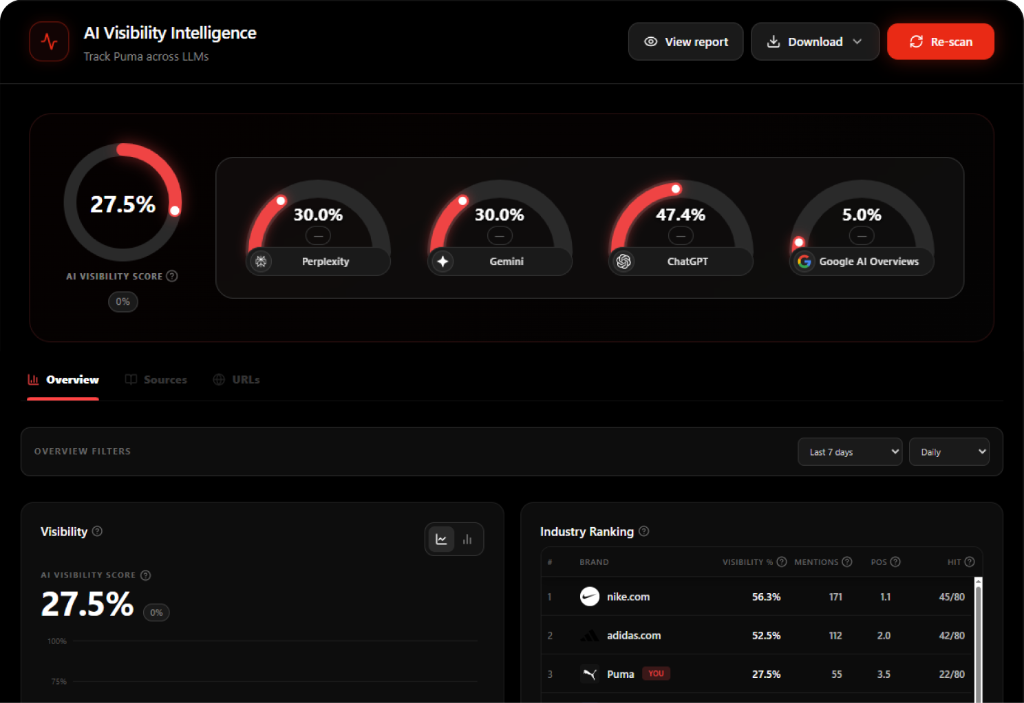Screen dimensions: 1024x703
Task: Switch to the Sources tab
Action: [156, 380]
